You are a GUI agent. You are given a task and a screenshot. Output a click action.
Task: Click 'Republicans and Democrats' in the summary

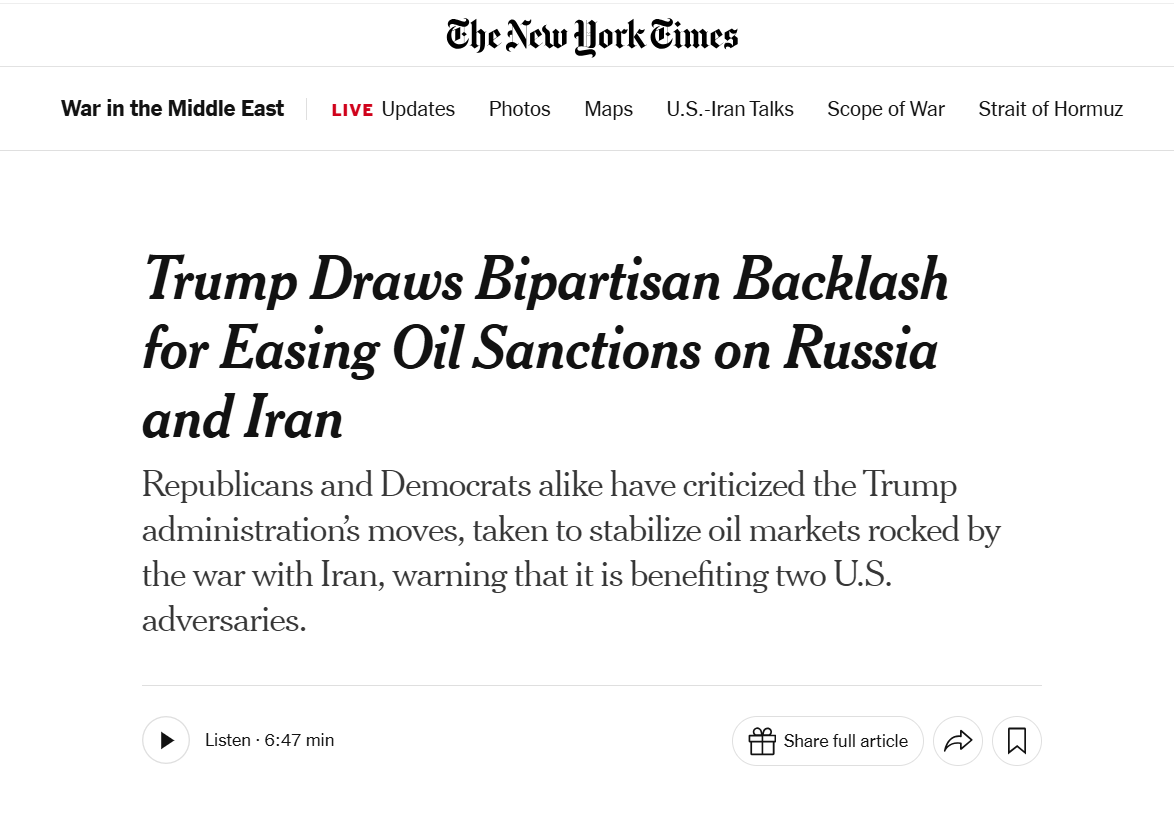coord(336,485)
